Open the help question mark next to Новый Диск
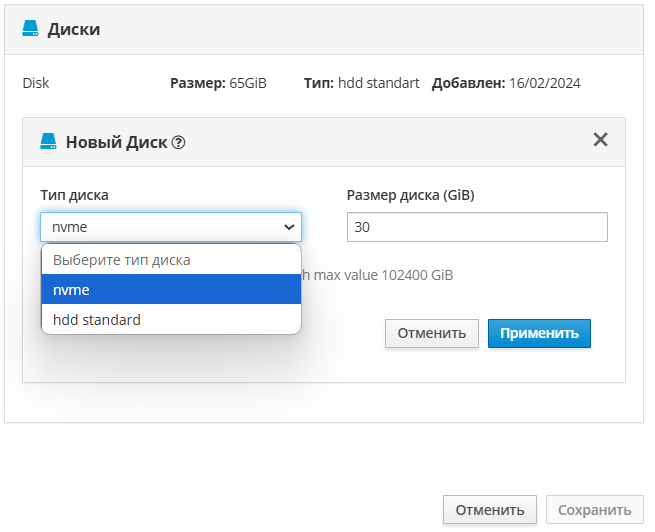The width and height of the screenshot is (655, 532). click(x=178, y=142)
